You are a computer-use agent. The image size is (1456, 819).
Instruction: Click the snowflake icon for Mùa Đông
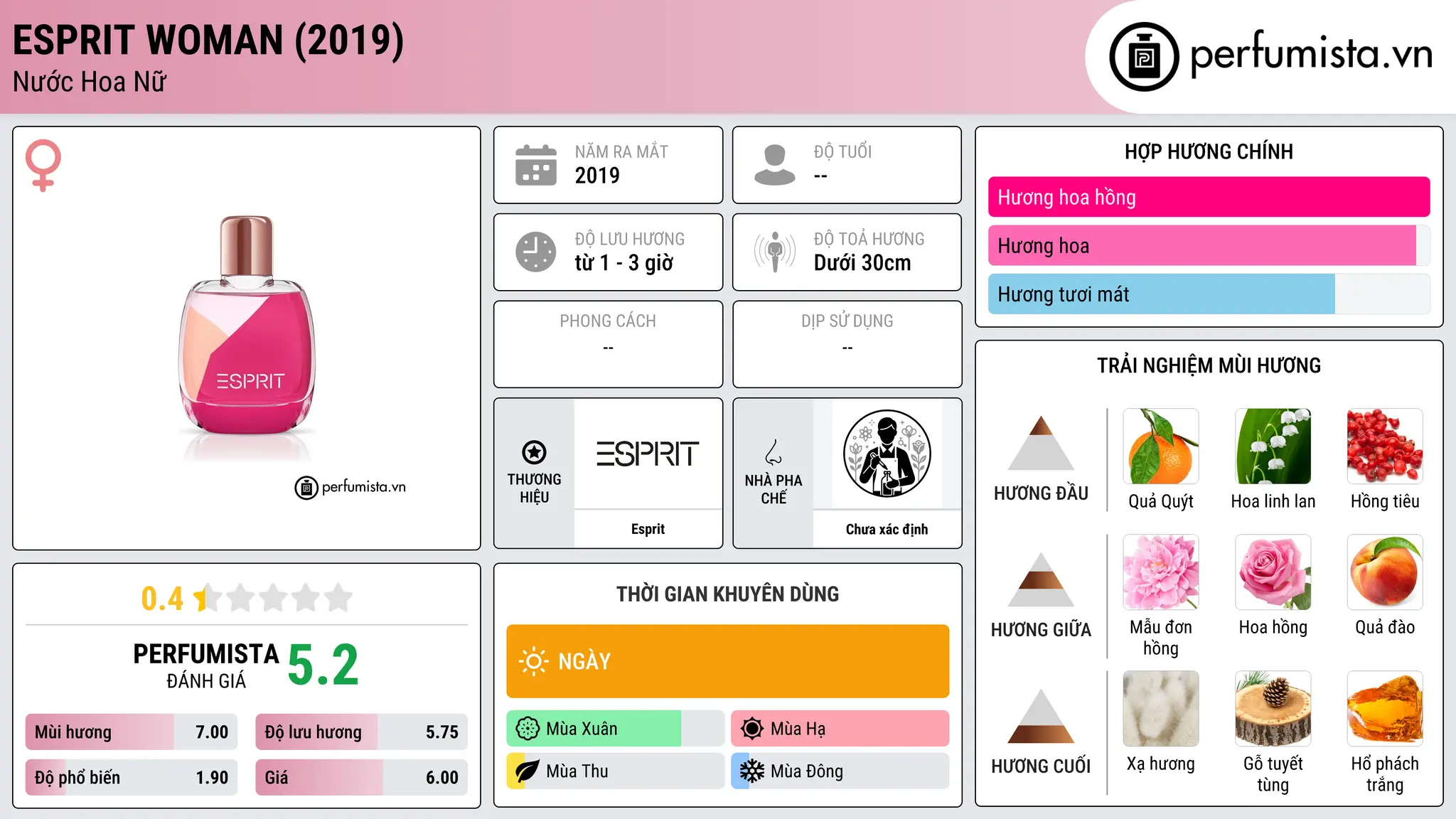pyautogui.click(x=751, y=771)
